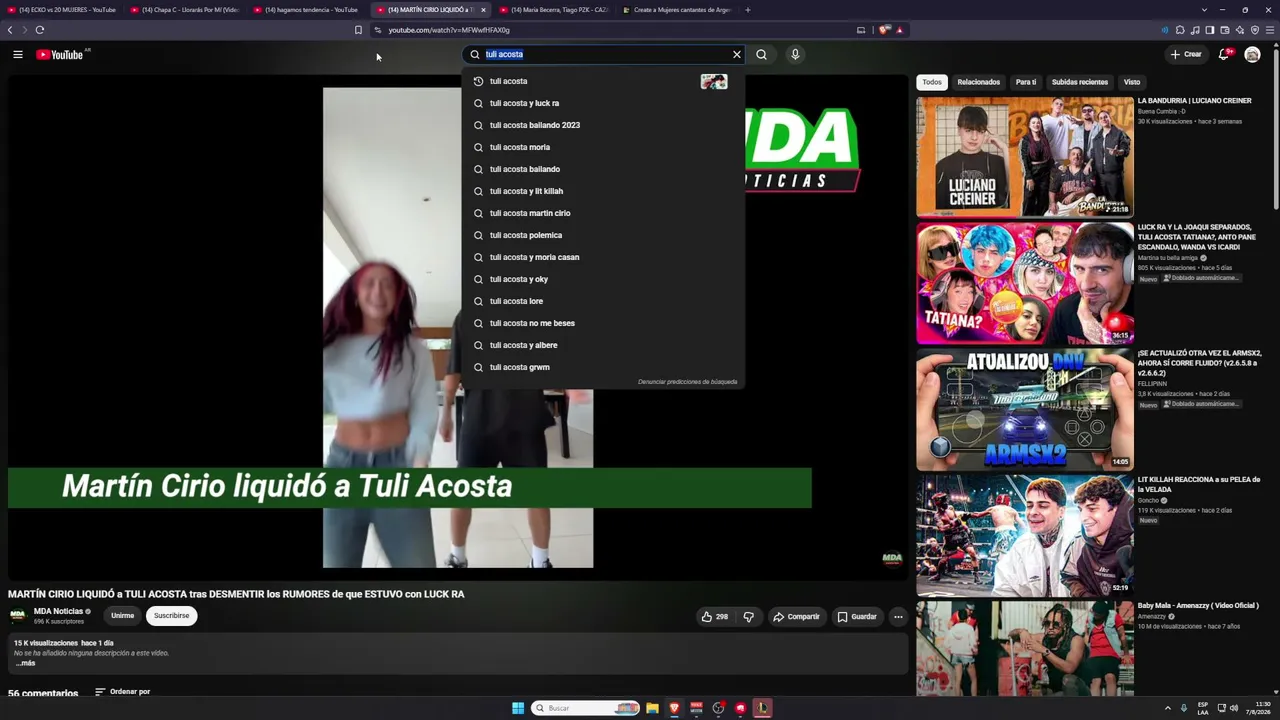Viewport: 1280px width, 720px height.
Task: Open the LA BANDURRIA Luciano Creiner thumbnail
Action: pyautogui.click(x=1025, y=157)
